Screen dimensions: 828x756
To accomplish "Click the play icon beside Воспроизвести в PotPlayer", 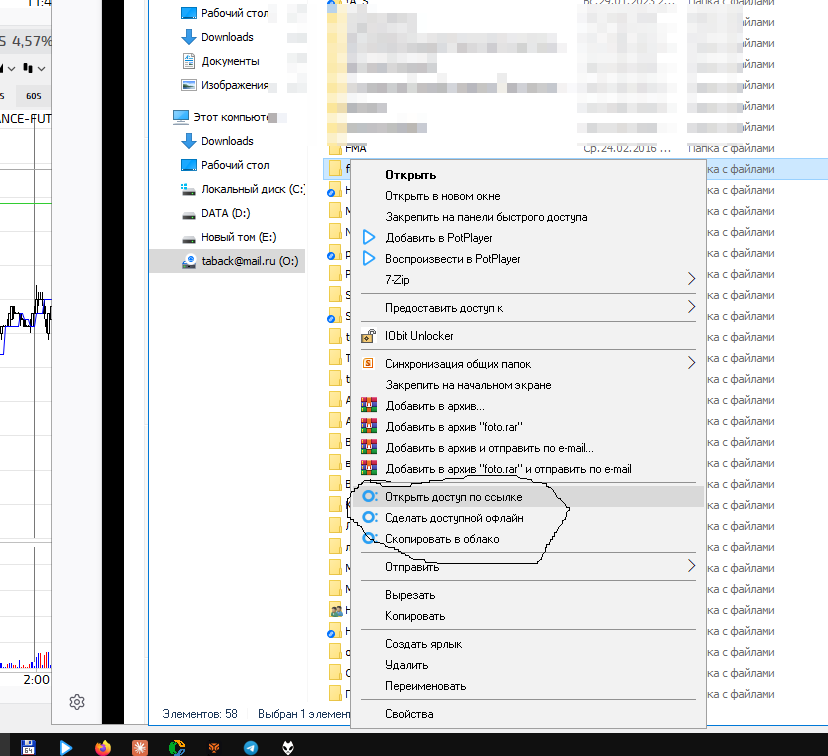I will [369, 259].
